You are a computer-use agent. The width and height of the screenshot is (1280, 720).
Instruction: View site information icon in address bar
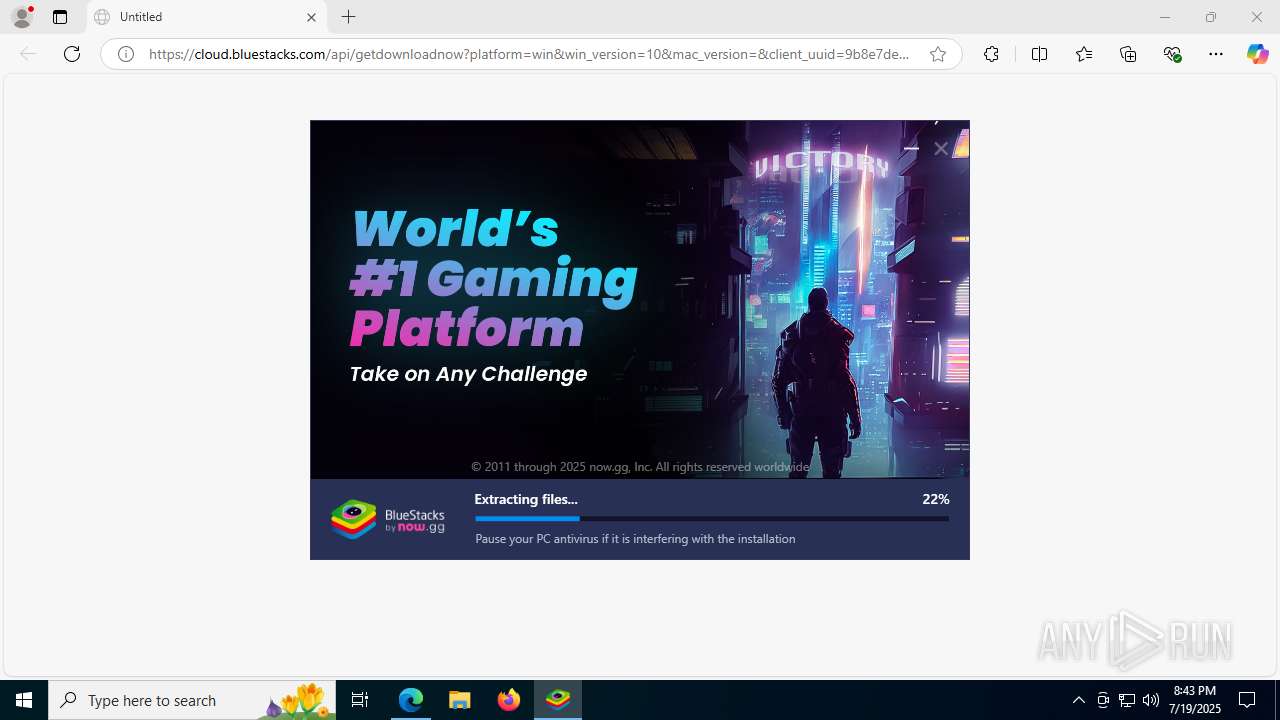pyautogui.click(x=126, y=54)
